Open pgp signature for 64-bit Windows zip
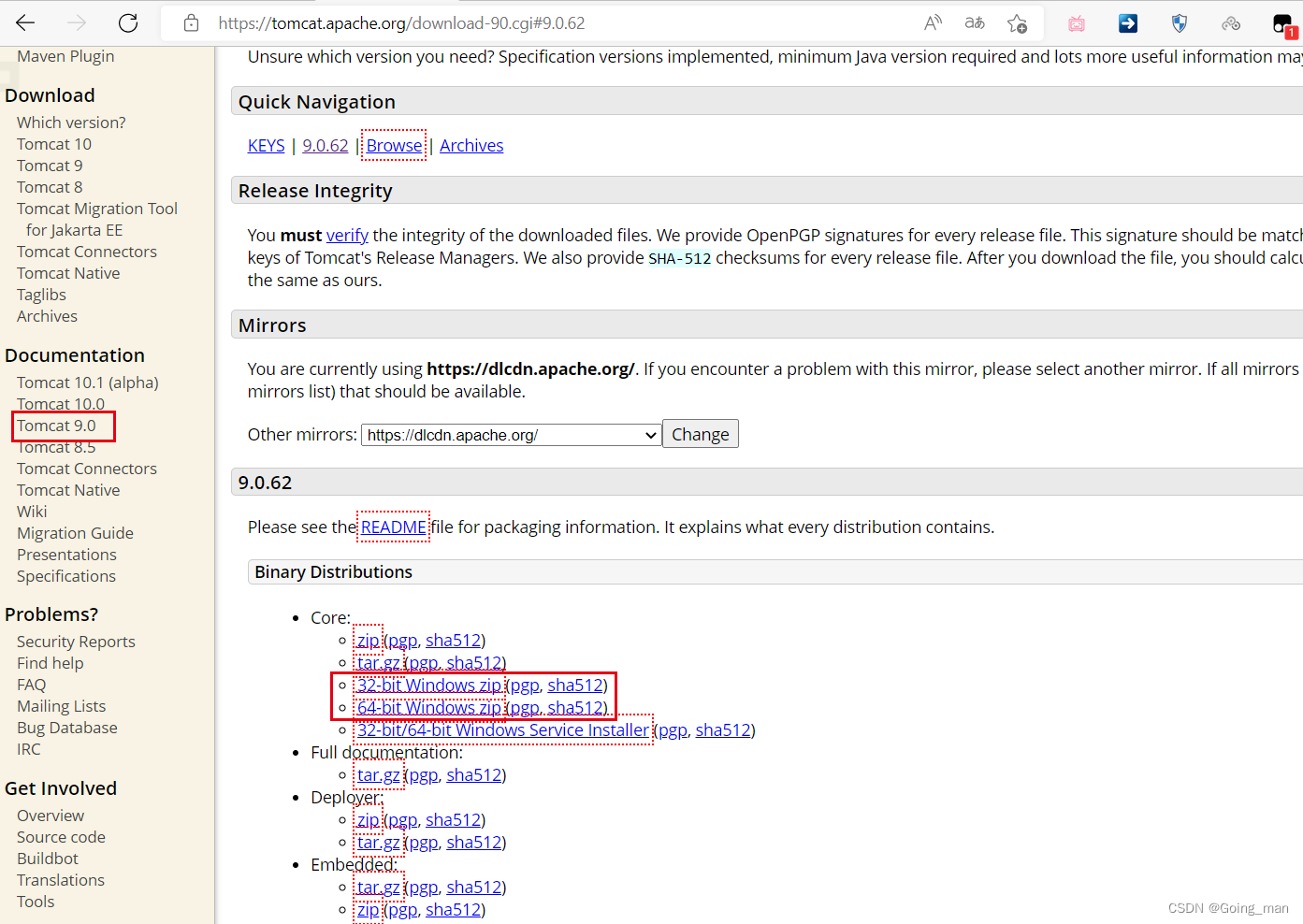 click(x=525, y=708)
